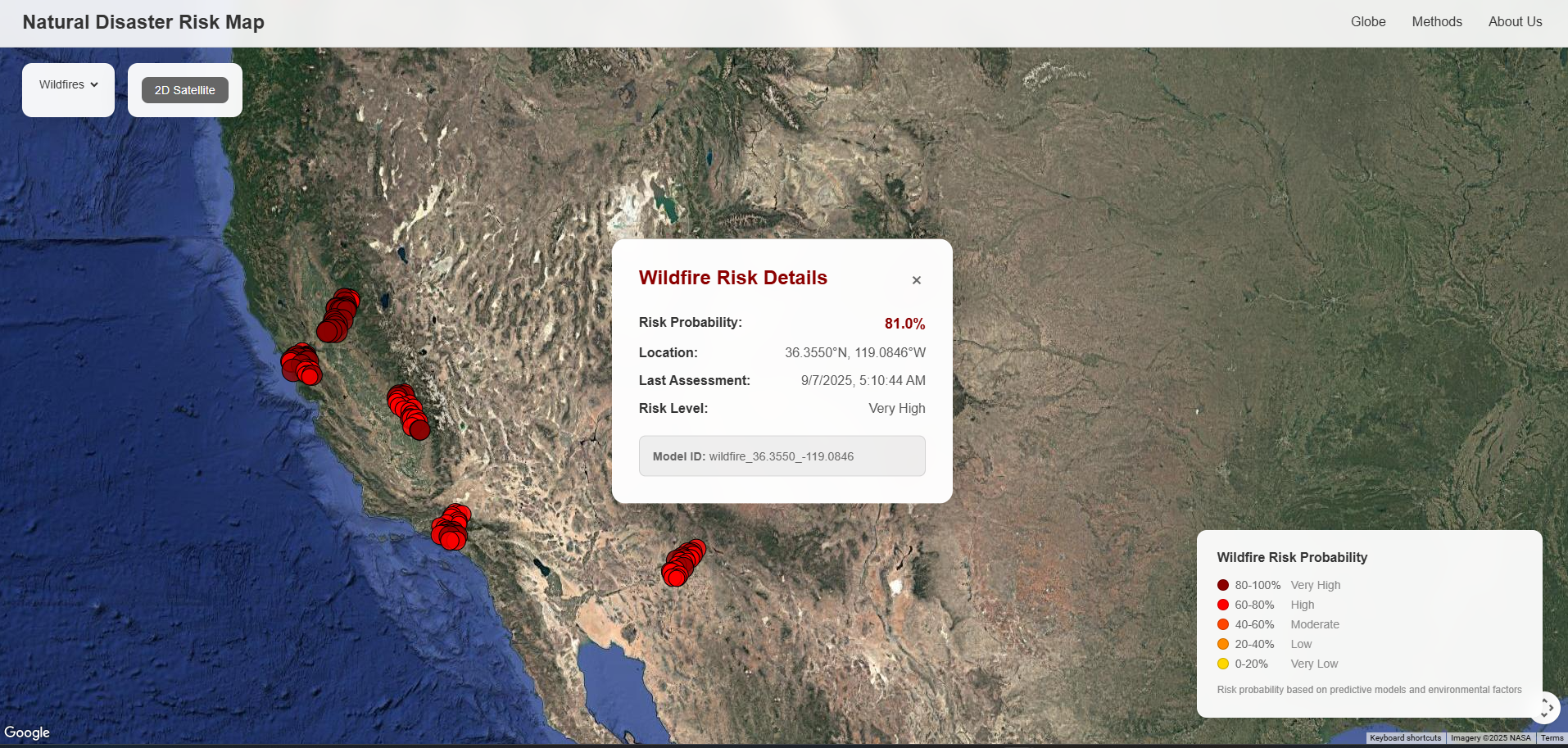This screenshot has height=748, width=1568.
Task: Click the Wildfire Risk Details heading
Action: [733, 278]
